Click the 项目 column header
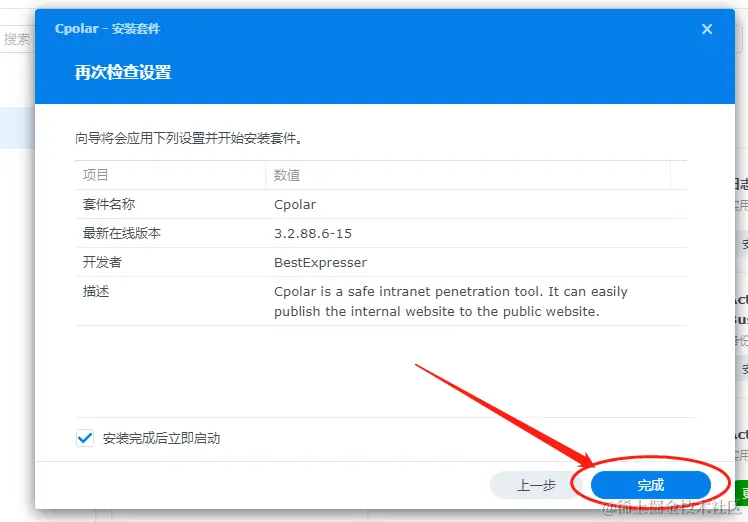 point(170,175)
